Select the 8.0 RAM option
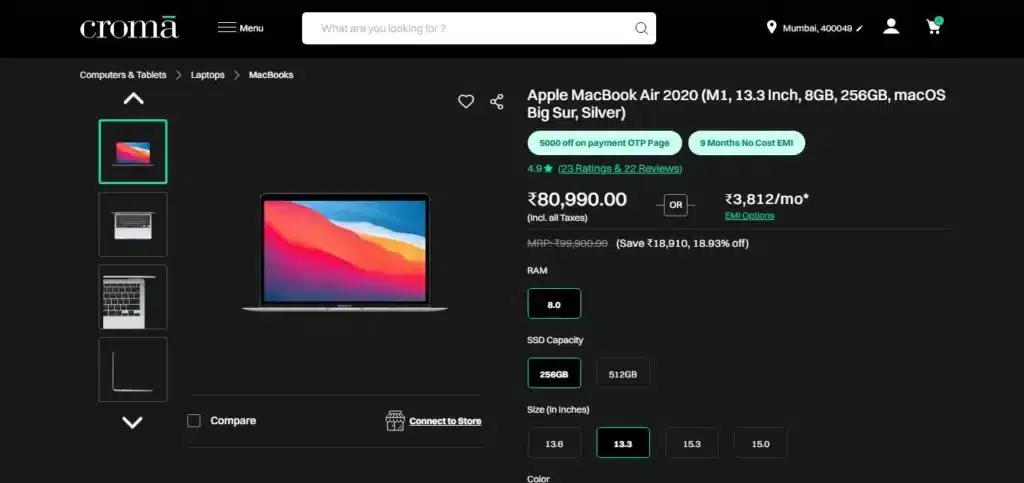The height and width of the screenshot is (483, 1024). (554, 304)
